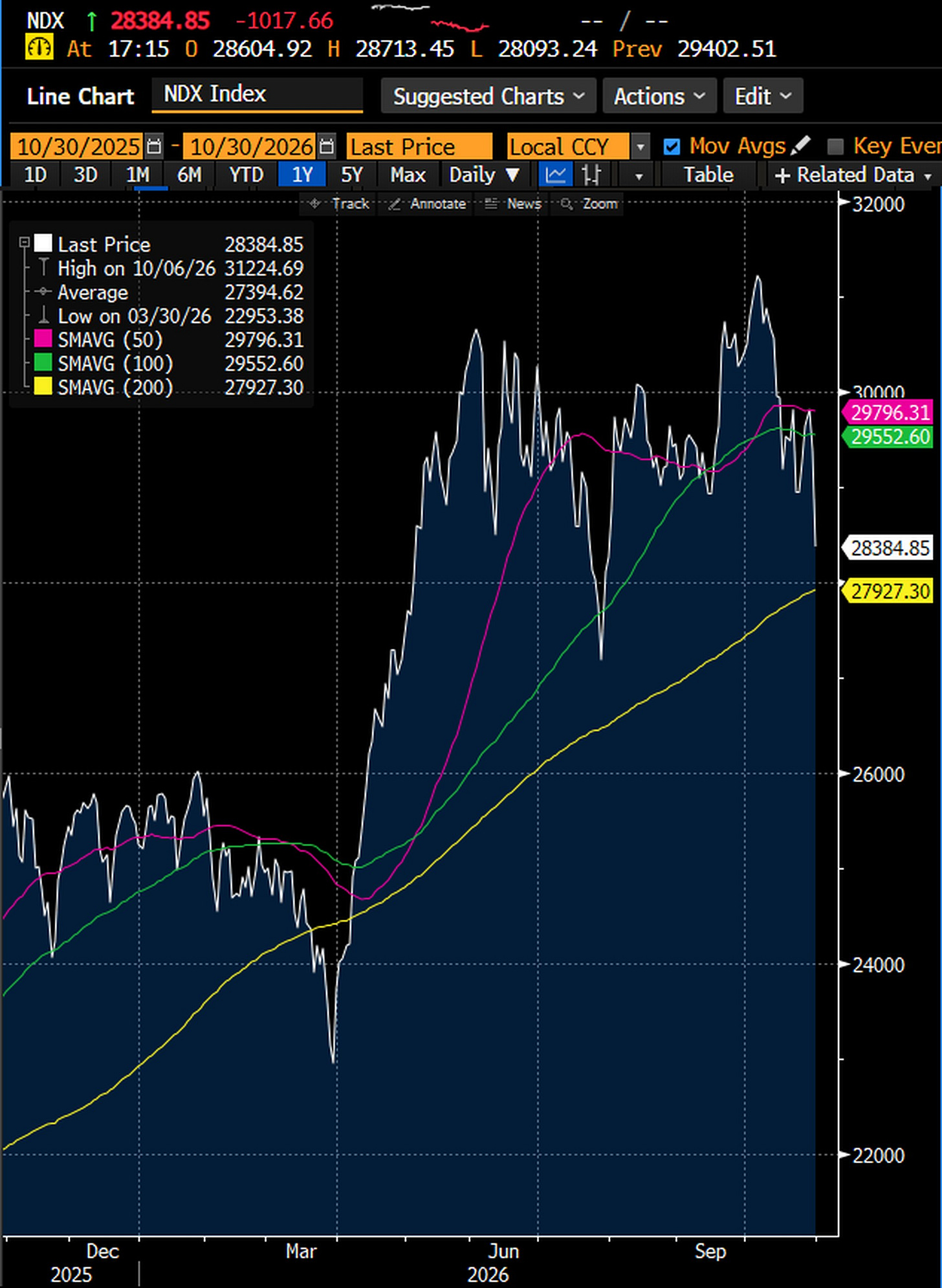Screen dimensions: 942x1288
Task: Open the Suggested Charts dropdown
Action: [x=488, y=96]
